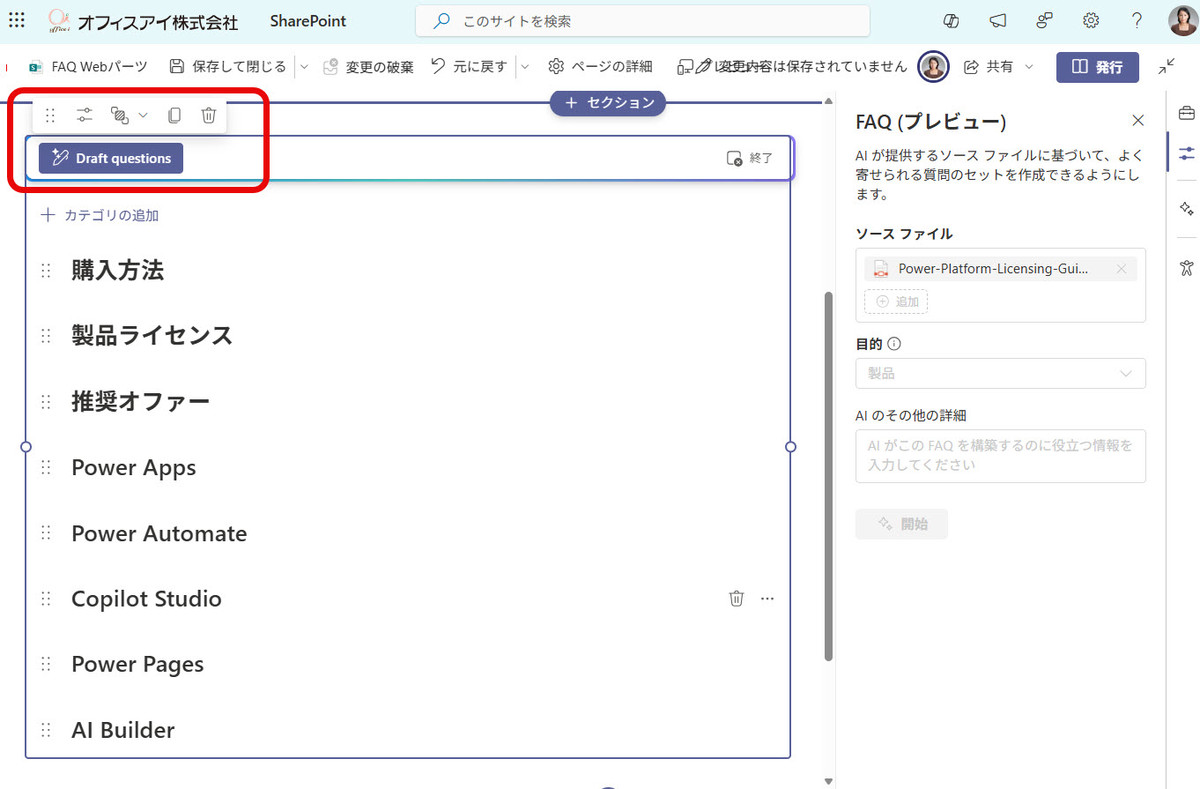
Task: Delete the Copilot Studio category using its trash icon
Action: coord(736,599)
